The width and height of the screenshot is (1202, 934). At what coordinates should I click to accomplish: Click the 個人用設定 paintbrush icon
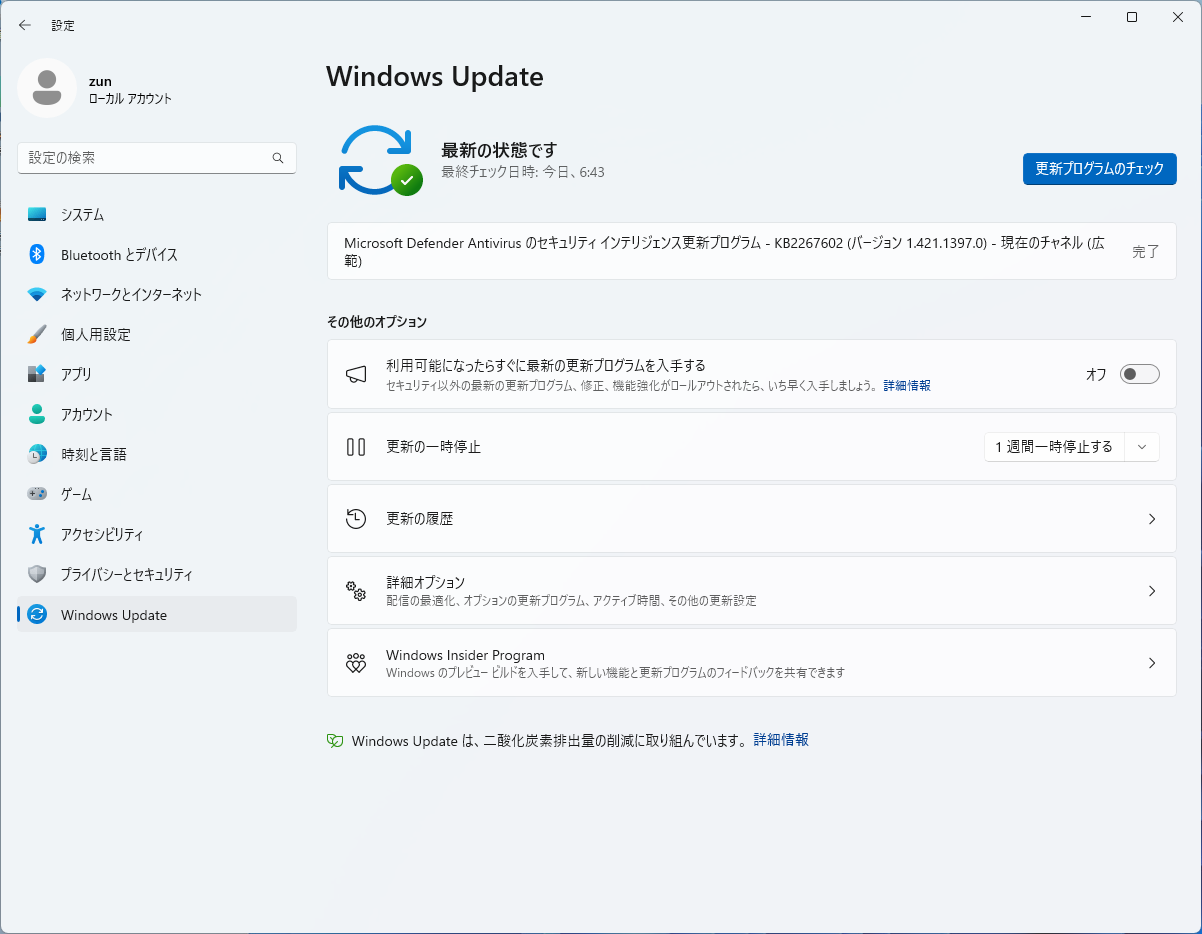[x=37, y=334]
